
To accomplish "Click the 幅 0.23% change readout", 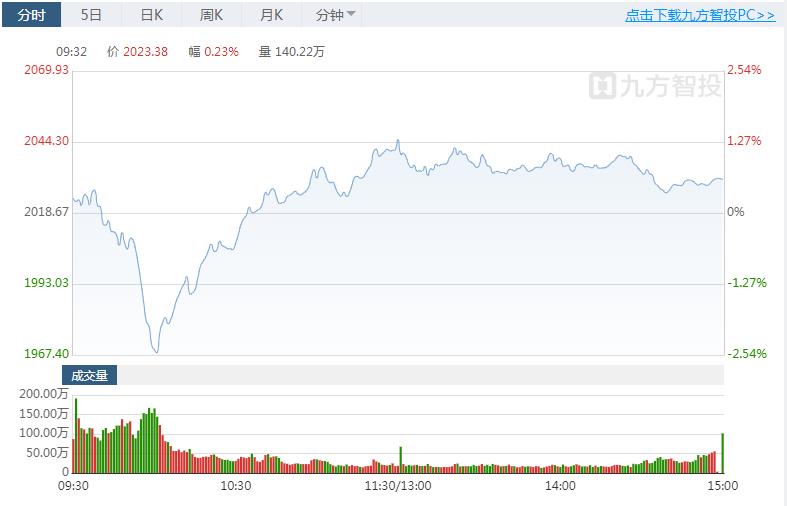I will (x=214, y=52).
